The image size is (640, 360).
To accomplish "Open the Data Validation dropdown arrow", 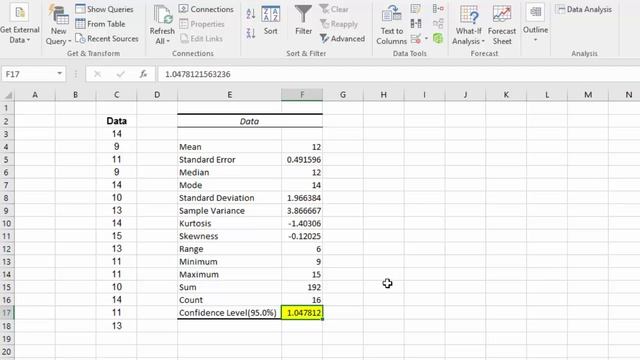I will [x=426, y=39].
